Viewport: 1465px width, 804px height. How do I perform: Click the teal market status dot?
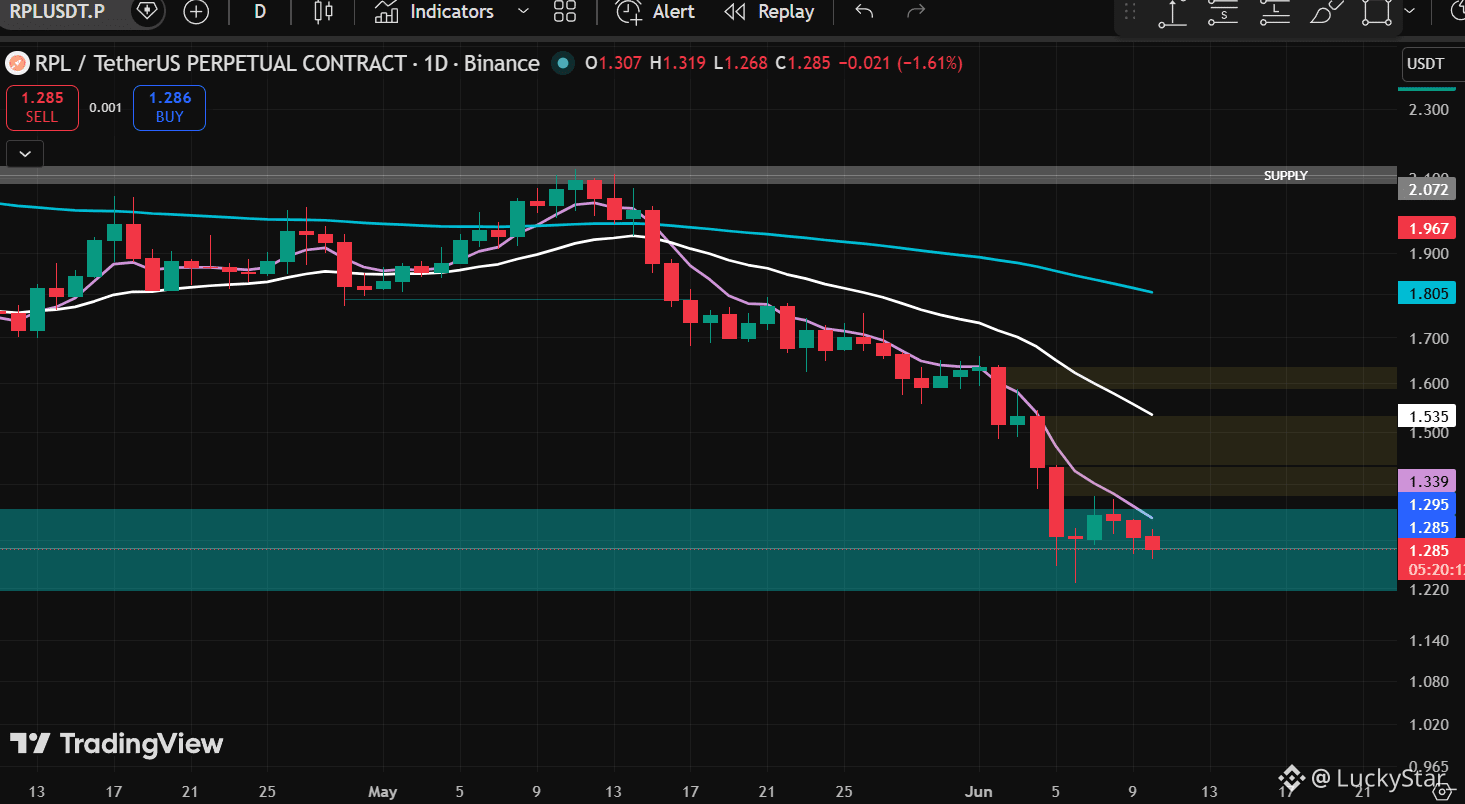[563, 64]
